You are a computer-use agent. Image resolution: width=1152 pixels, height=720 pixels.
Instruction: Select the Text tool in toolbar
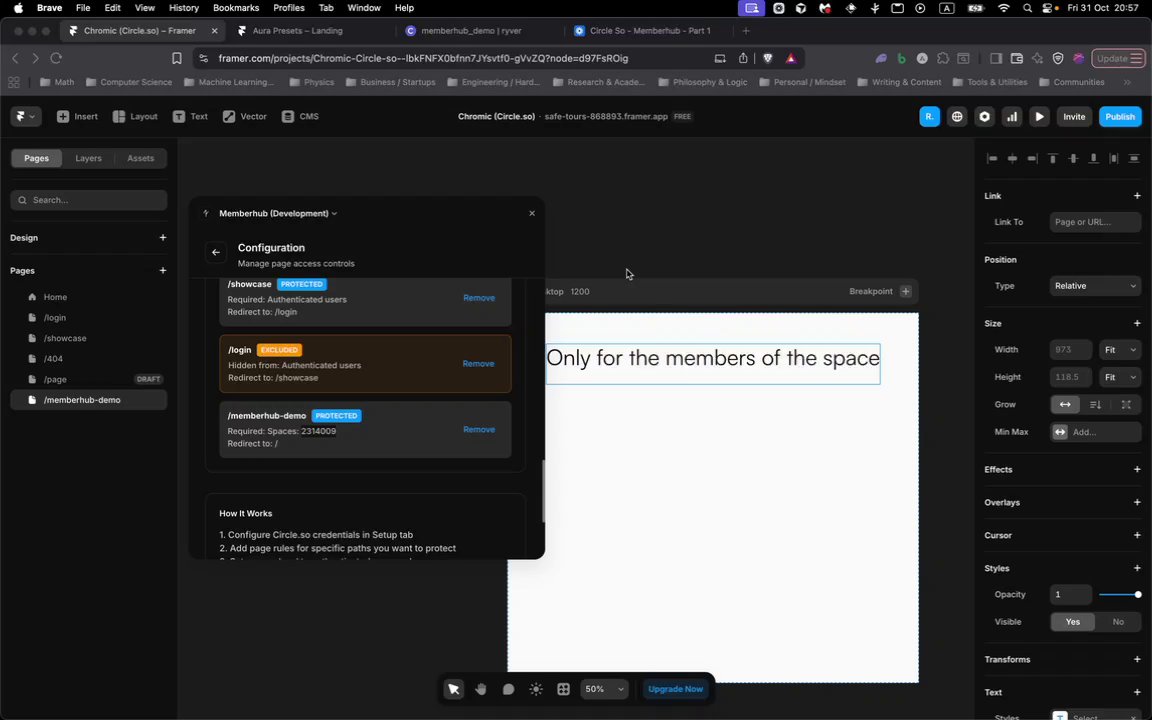190,116
